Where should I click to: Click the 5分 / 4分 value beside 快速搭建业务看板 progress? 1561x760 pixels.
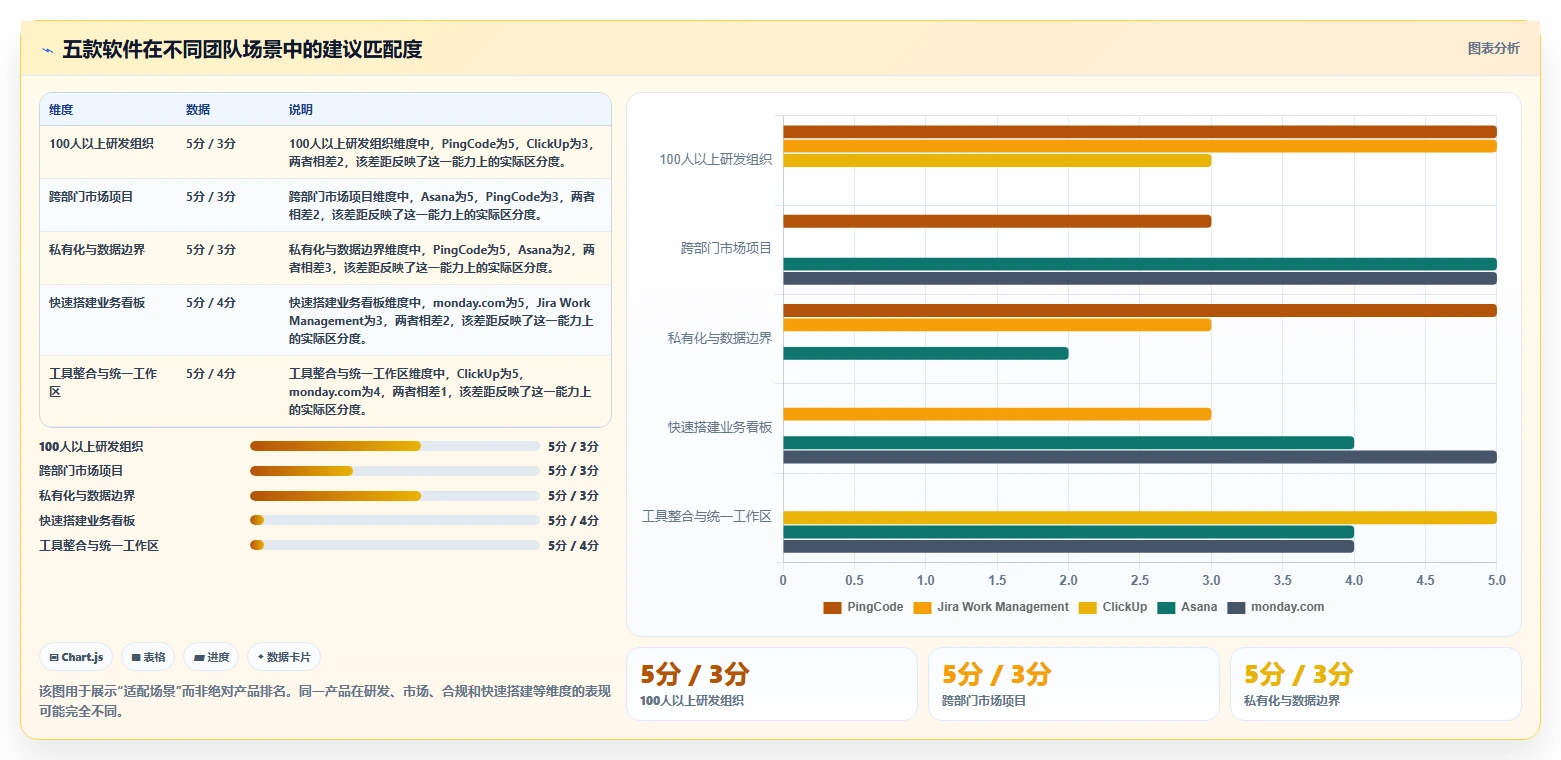click(x=573, y=521)
